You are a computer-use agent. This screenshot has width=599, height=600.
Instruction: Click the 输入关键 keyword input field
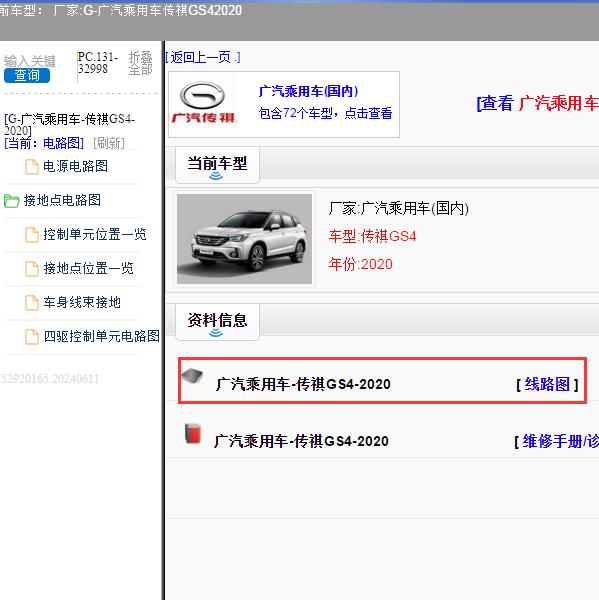click(x=30, y=61)
